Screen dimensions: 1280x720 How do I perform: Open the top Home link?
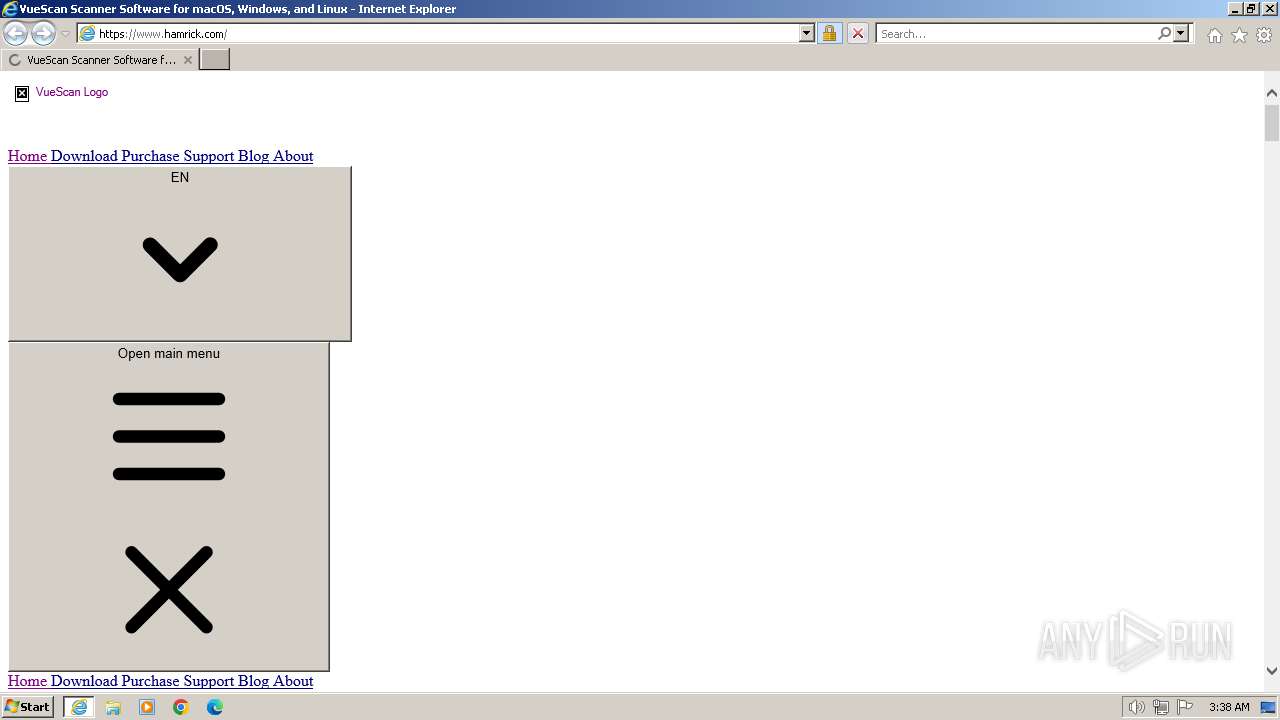27,156
